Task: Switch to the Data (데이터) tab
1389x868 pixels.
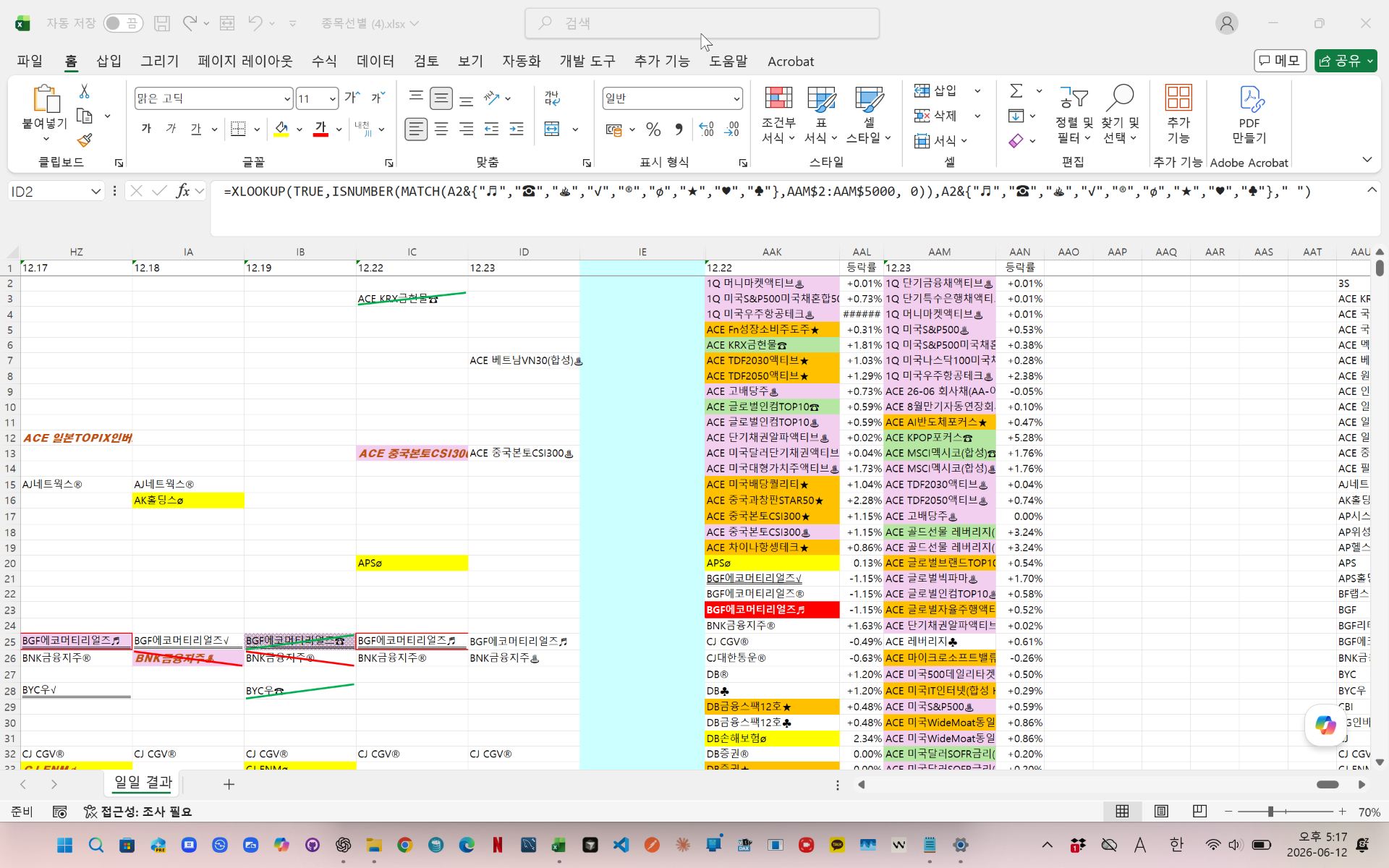Action: click(x=375, y=61)
